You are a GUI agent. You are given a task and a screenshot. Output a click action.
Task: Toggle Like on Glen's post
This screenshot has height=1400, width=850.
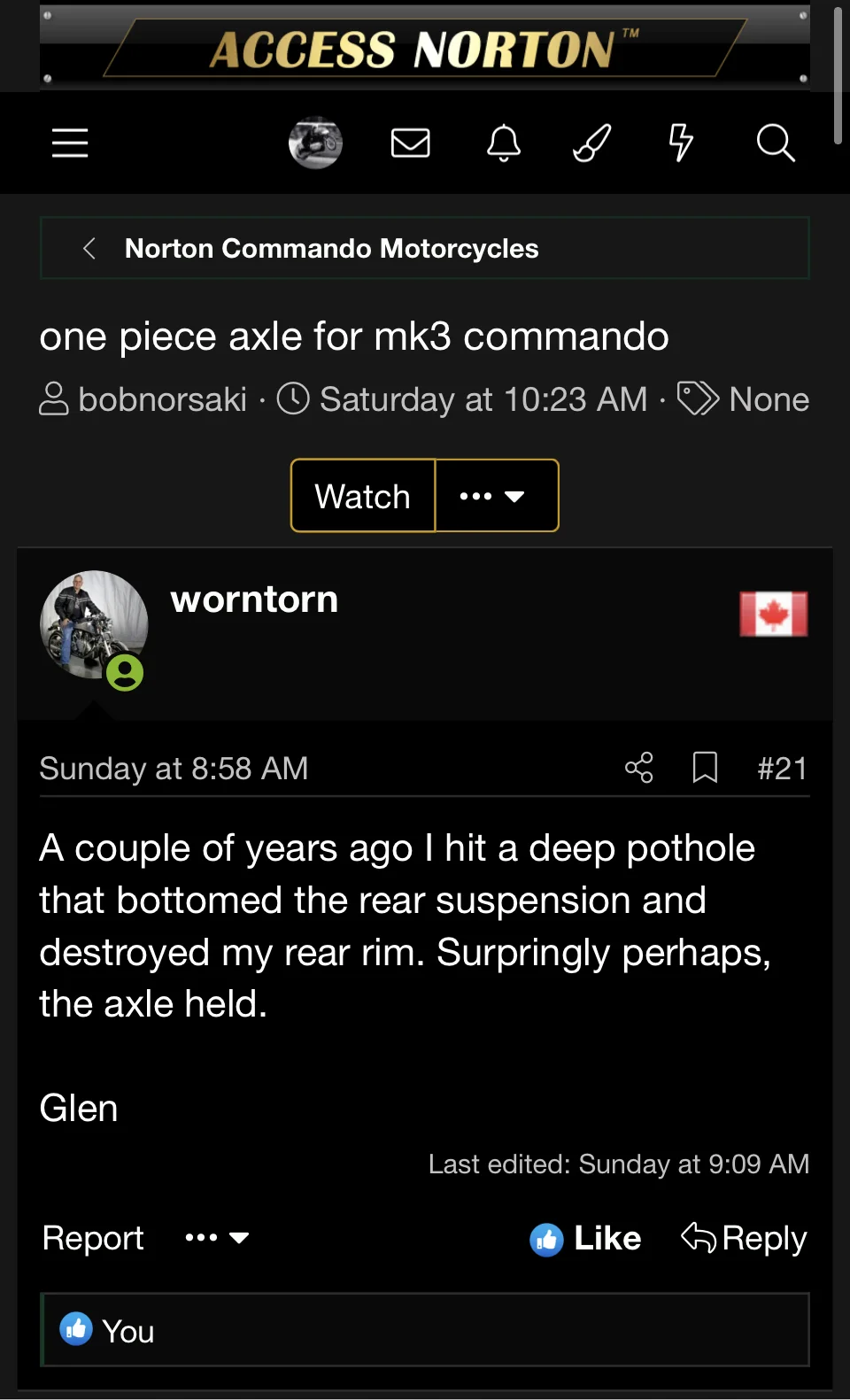(x=586, y=1238)
